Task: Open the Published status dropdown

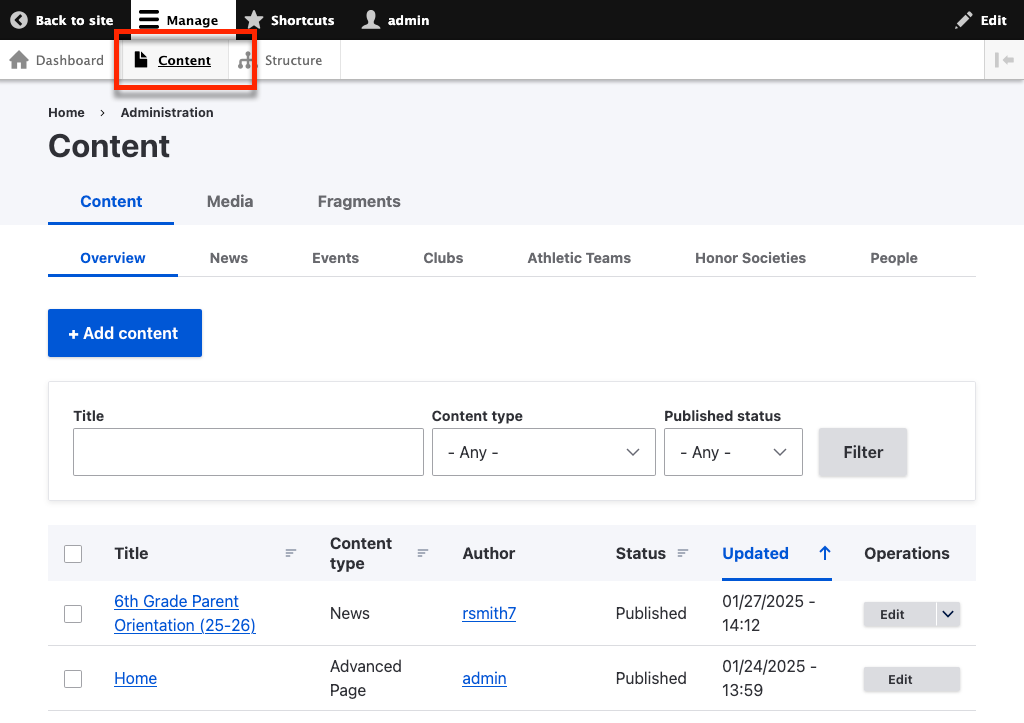Action: click(x=733, y=452)
